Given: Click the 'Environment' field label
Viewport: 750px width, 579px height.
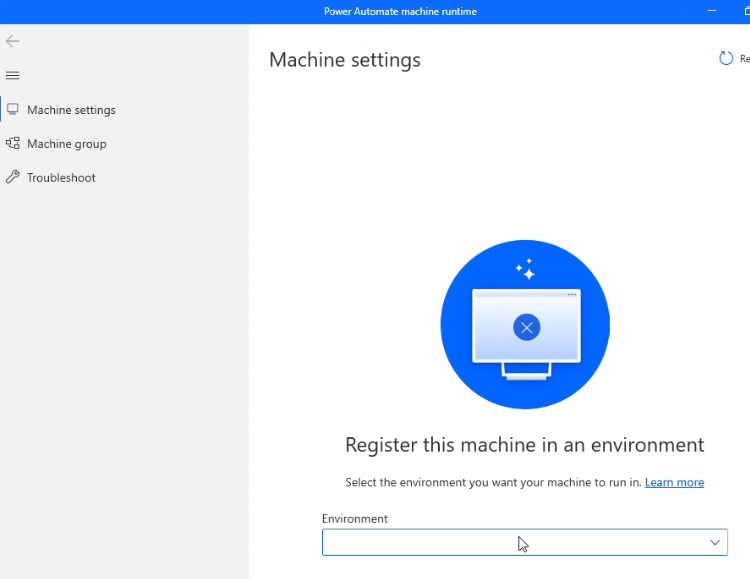Looking at the screenshot, I should [x=354, y=519].
